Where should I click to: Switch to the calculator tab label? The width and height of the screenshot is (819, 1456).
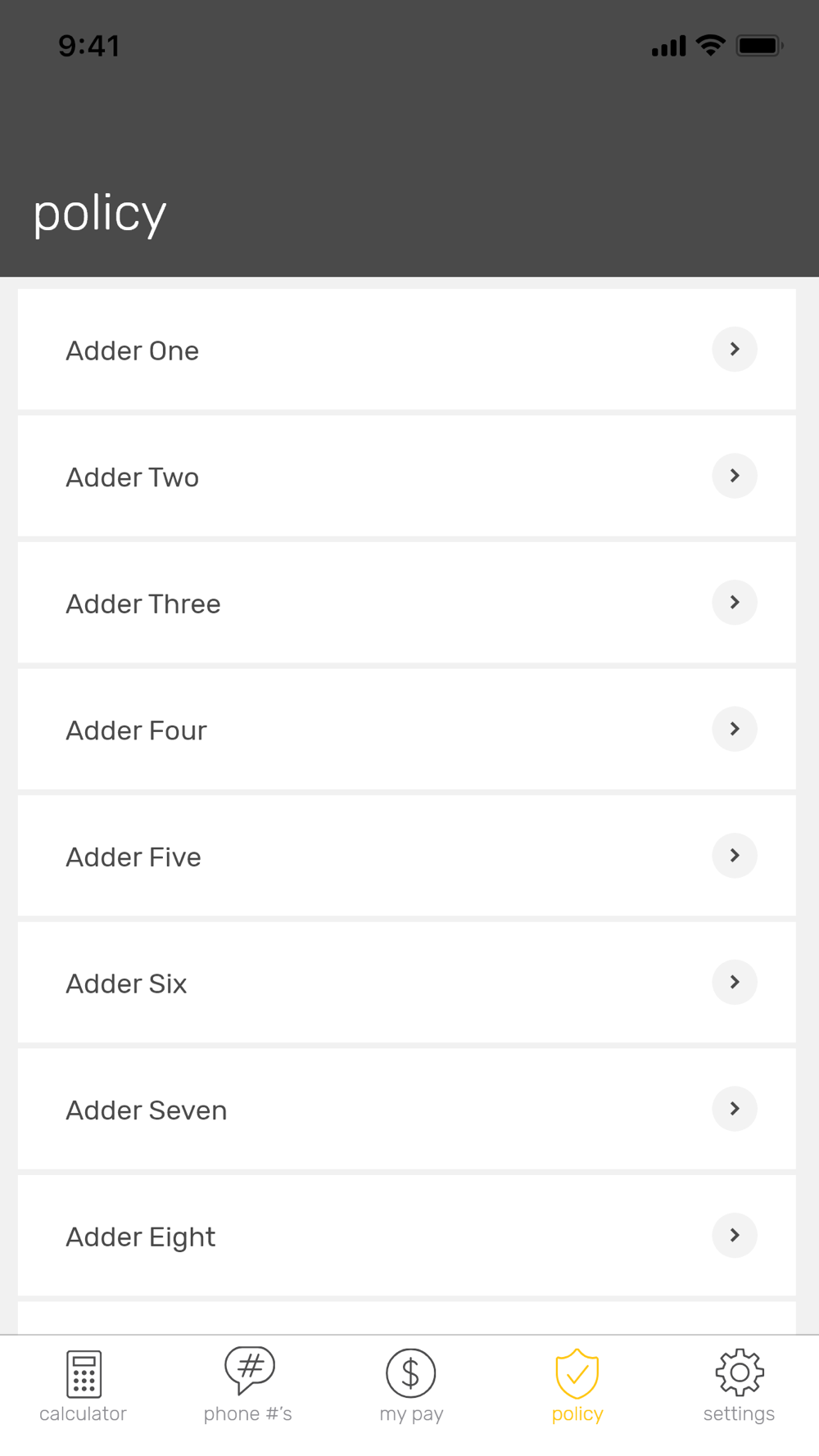tap(84, 1414)
